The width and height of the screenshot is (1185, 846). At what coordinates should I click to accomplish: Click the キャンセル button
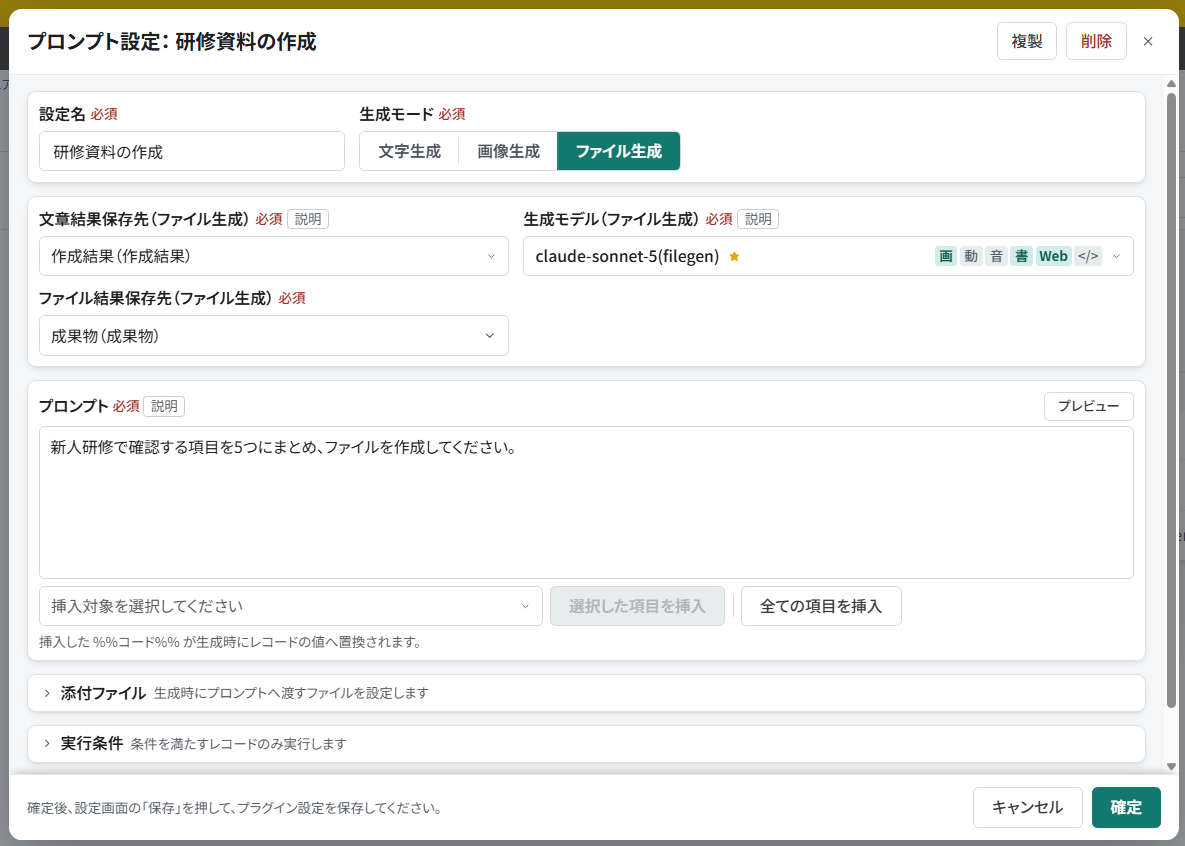1027,807
